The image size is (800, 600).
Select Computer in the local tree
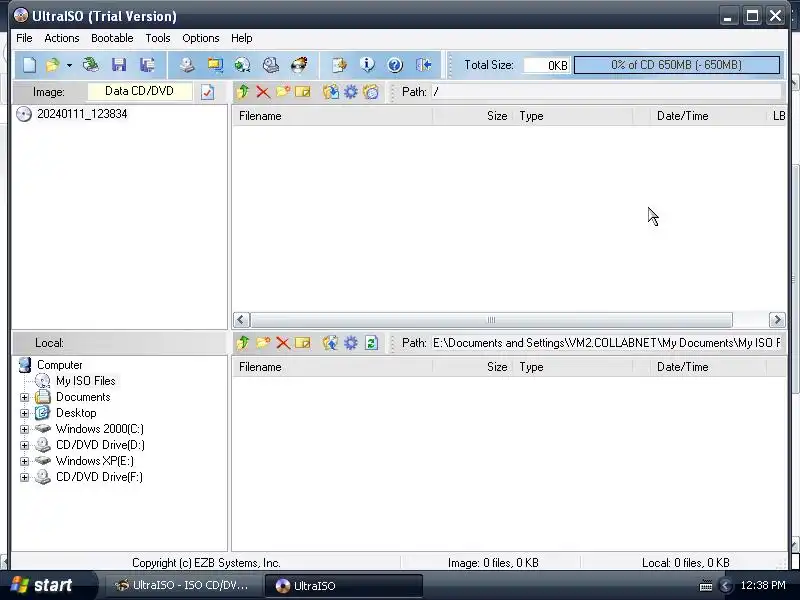tap(59, 365)
